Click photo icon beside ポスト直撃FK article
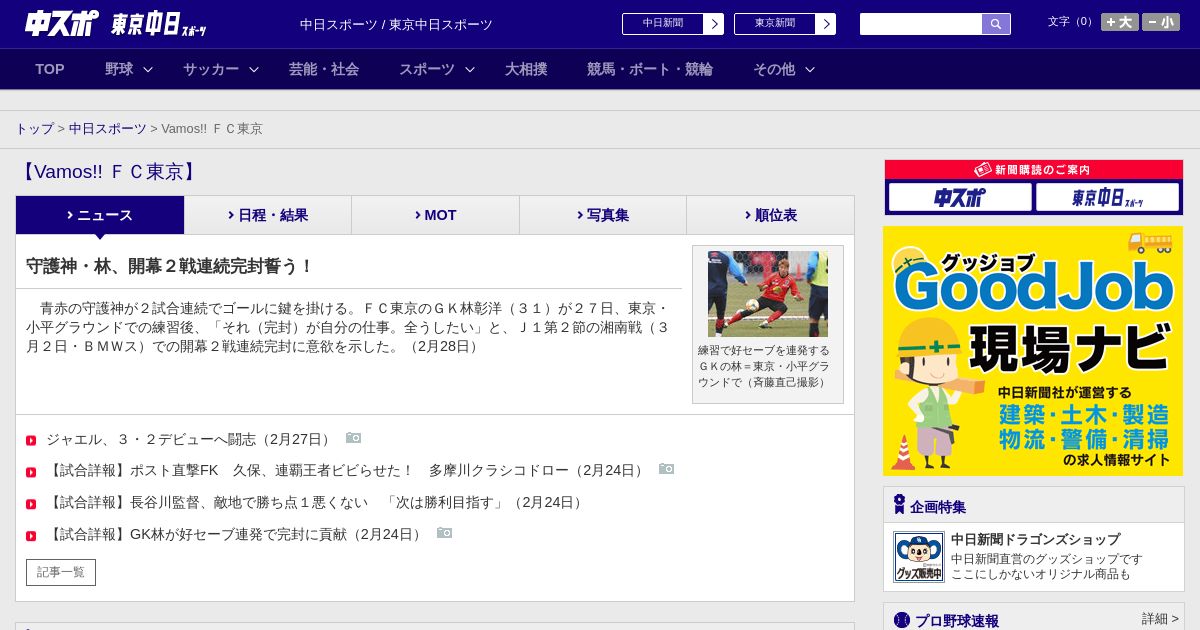 [x=666, y=469]
